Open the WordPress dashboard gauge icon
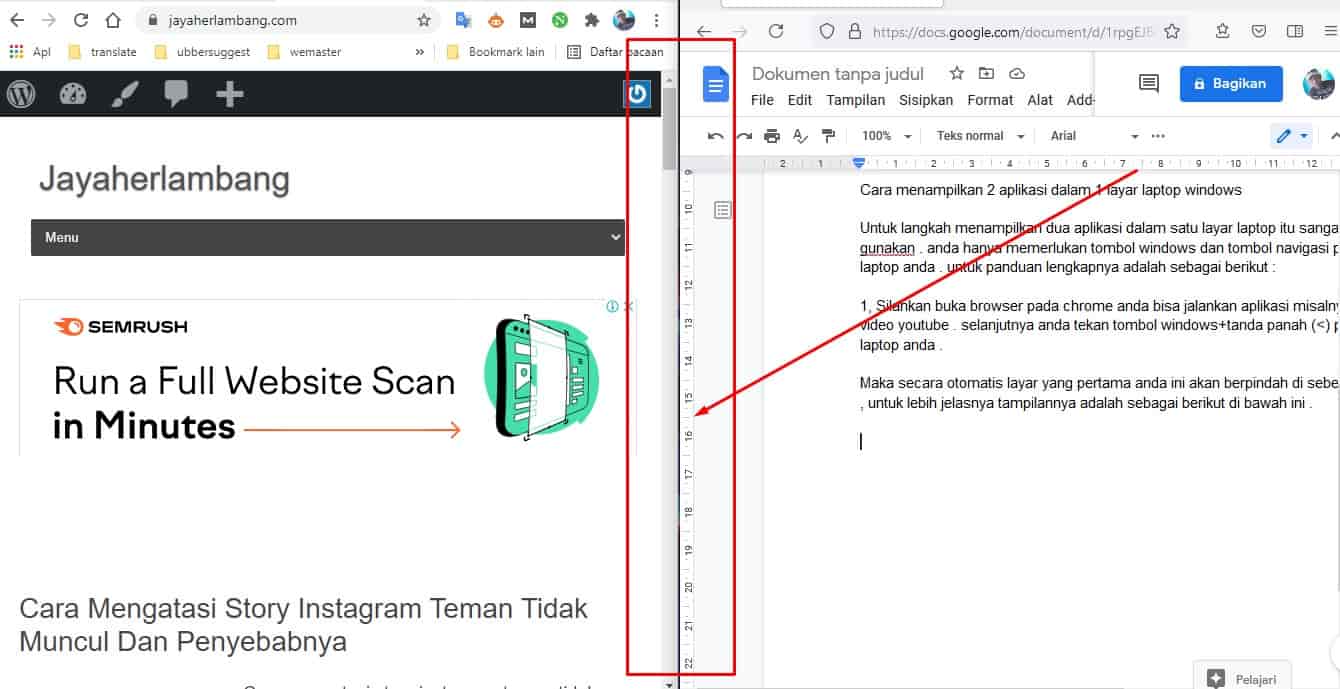This screenshot has width=1340, height=689. click(x=73, y=94)
